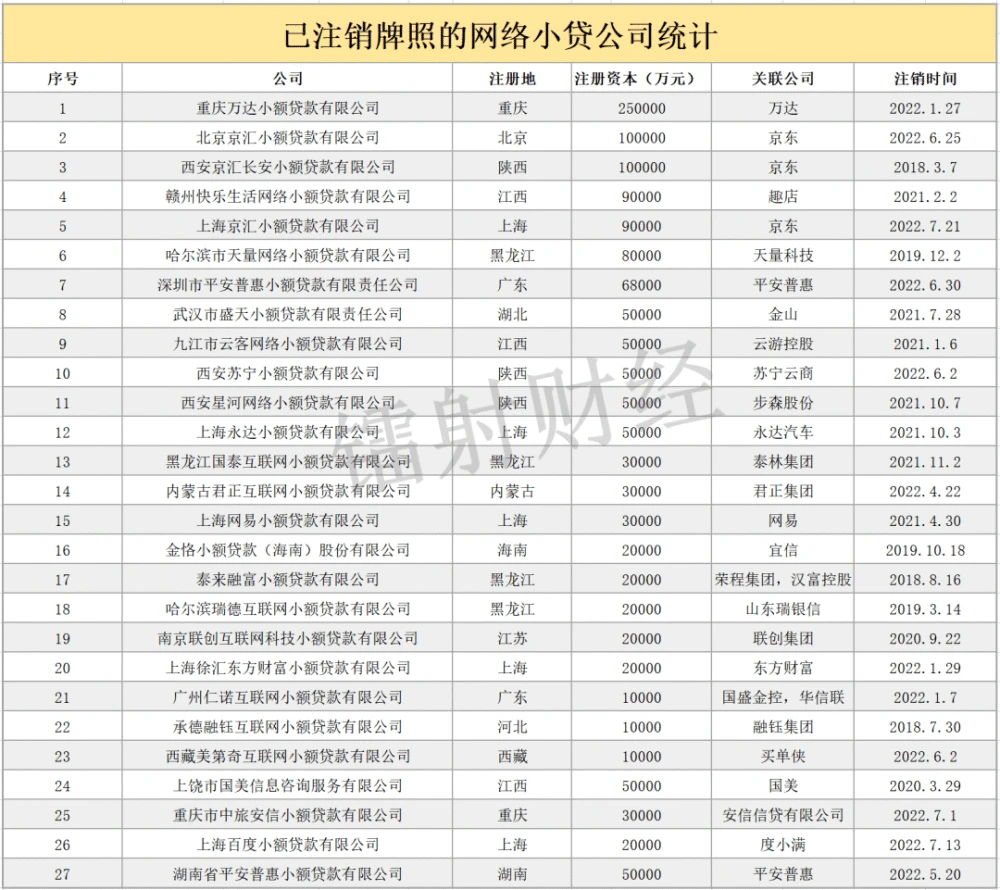Click cell 上海永达小额贷款有限公司
The height and width of the screenshot is (890, 1000).
click(288, 432)
